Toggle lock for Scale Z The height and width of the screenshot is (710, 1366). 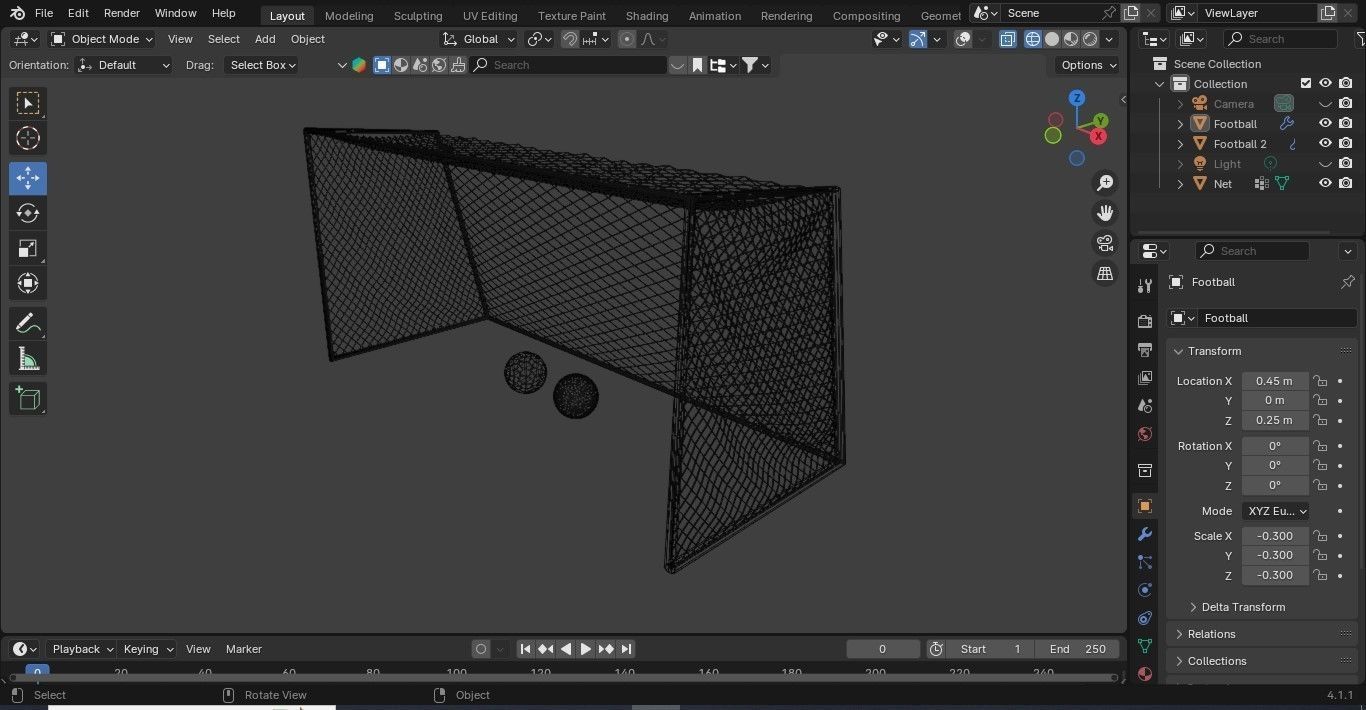1320,575
